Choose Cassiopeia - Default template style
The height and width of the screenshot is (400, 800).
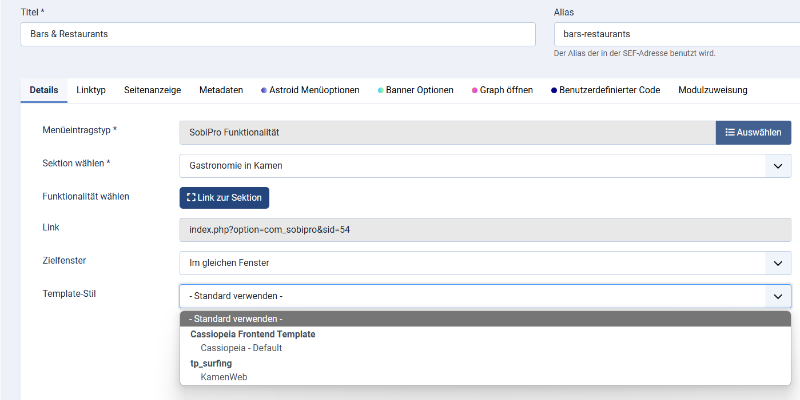(x=241, y=348)
